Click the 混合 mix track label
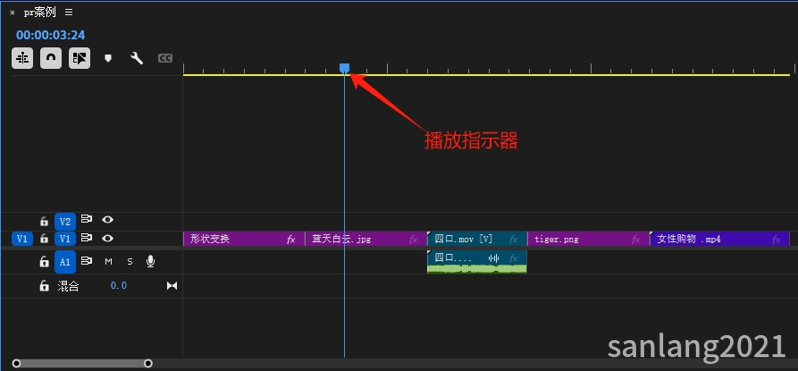 [68, 286]
